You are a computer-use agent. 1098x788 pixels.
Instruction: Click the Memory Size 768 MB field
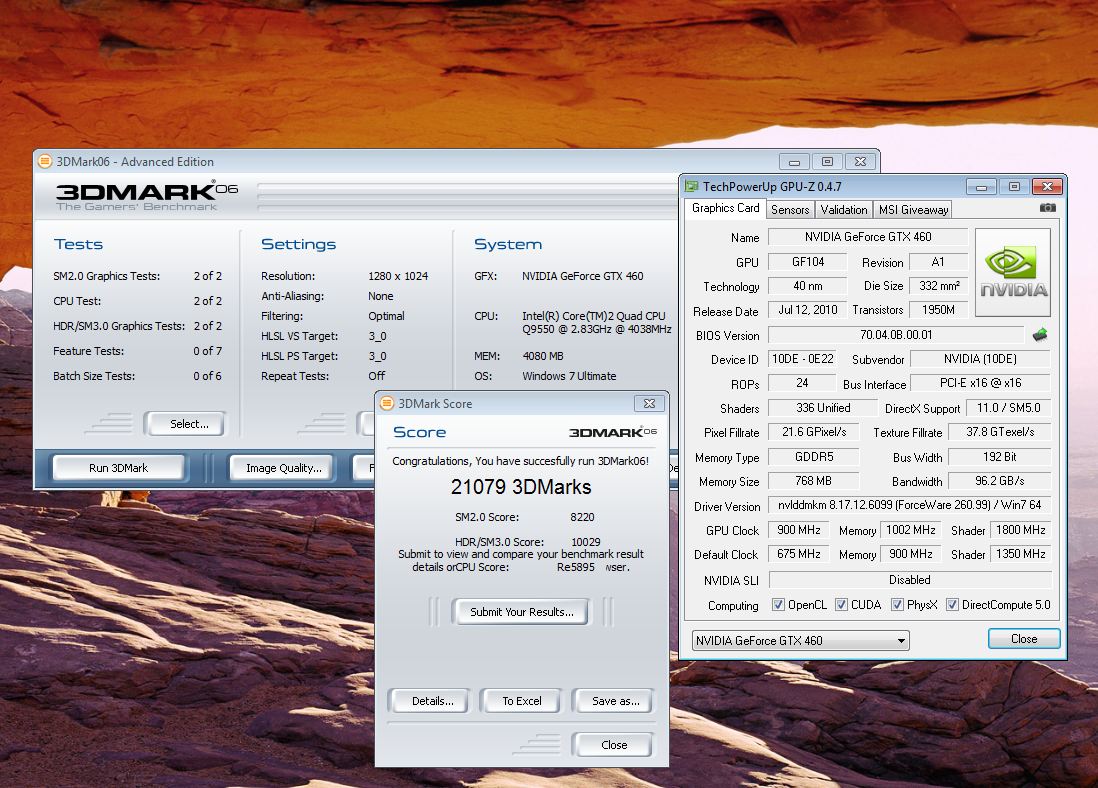click(813, 481)
